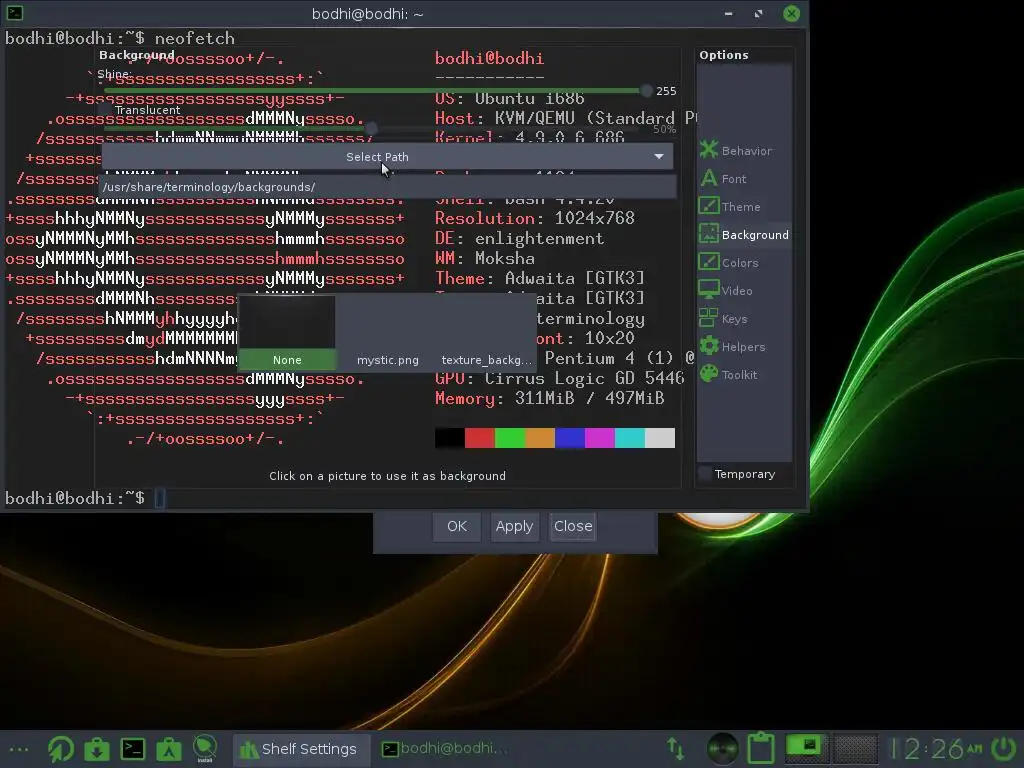Image resolution: width=1024 pixels, height=768 pixels.
Task: Click the power button on the shelf
Action: [x=1004, y=749]
